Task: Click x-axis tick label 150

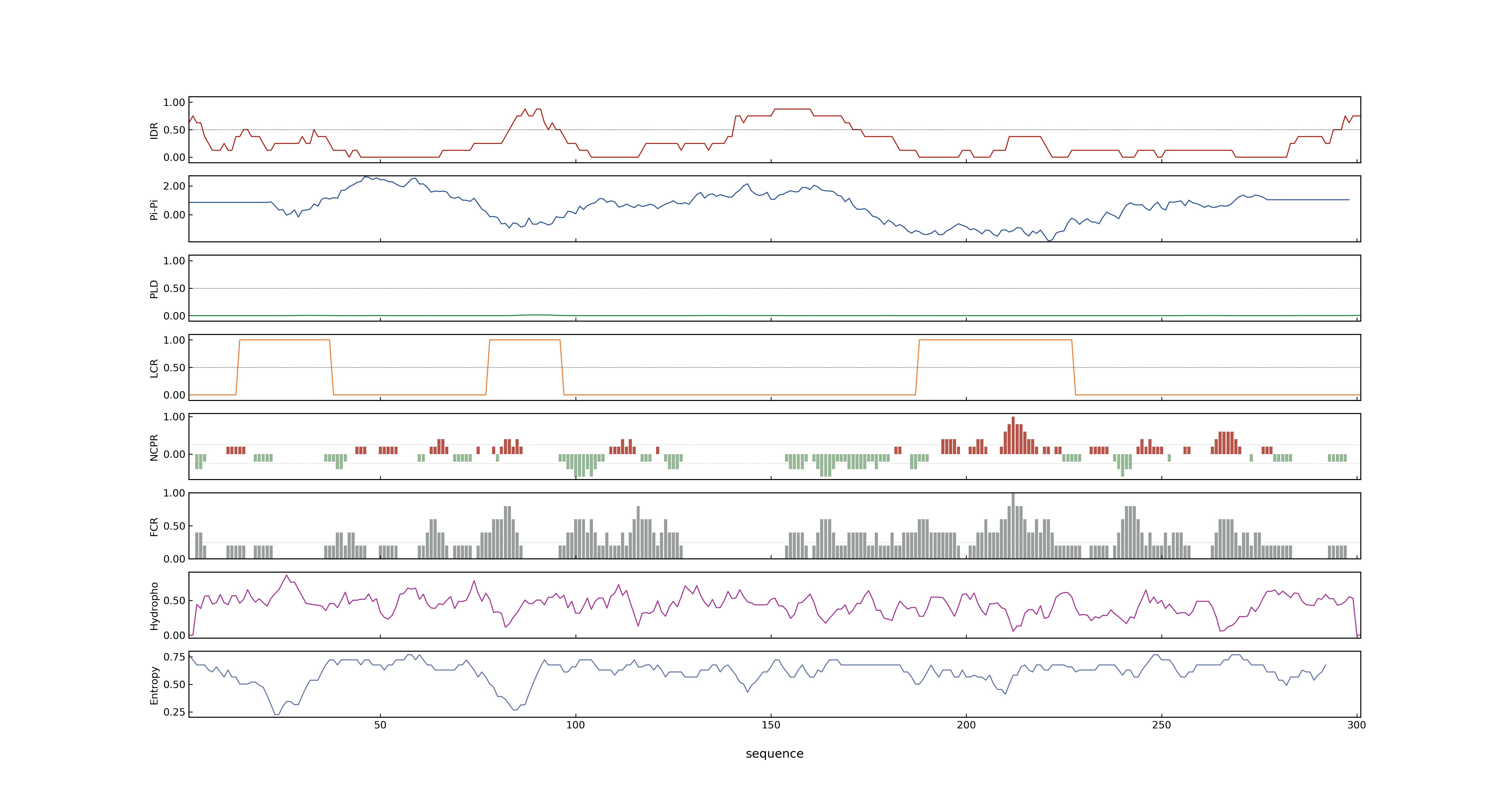Action: pos(771,725)
